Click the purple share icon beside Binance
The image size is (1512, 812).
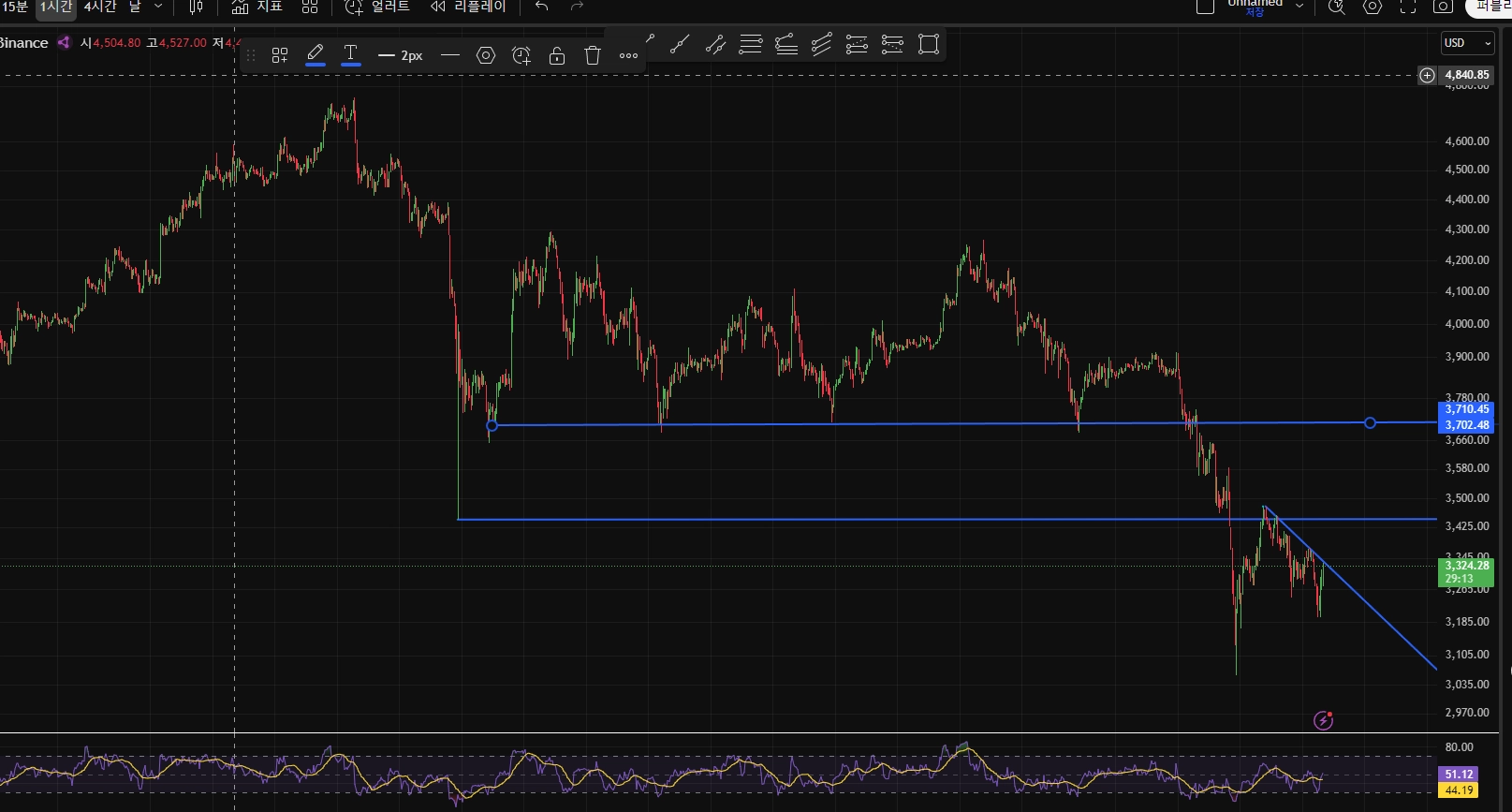coord(64,42)
